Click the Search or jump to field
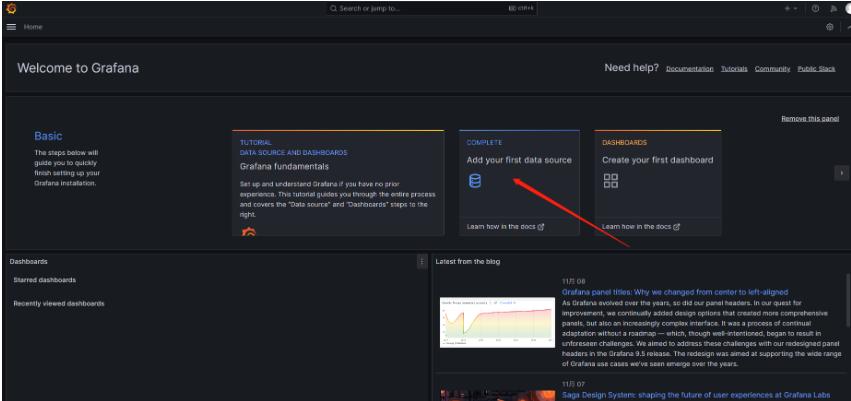The height and width of the screenshot is (401, 851). click(431, 9)
